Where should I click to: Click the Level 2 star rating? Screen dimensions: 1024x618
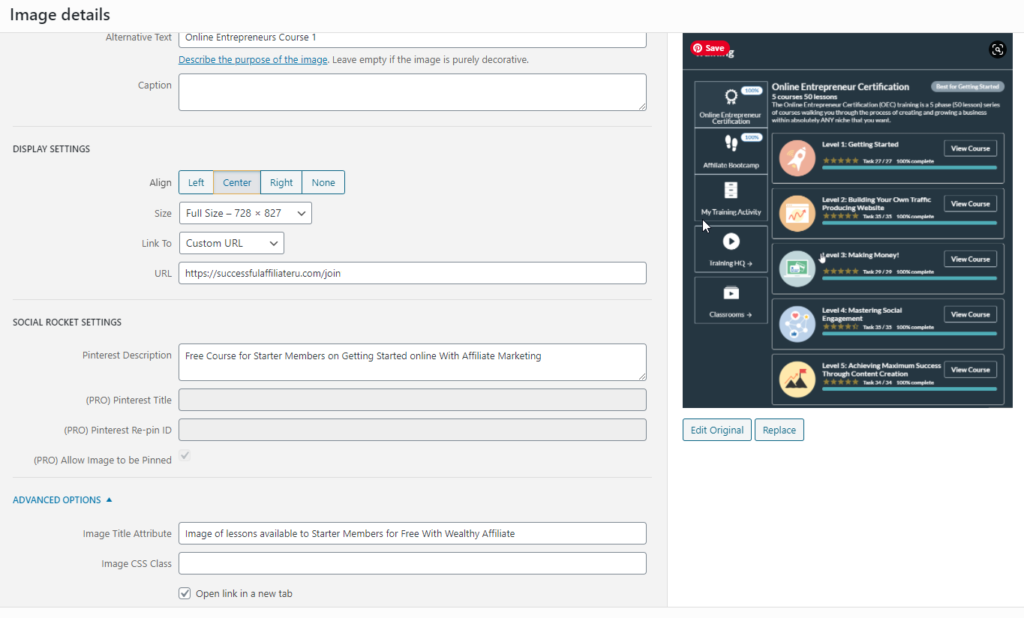840,216
